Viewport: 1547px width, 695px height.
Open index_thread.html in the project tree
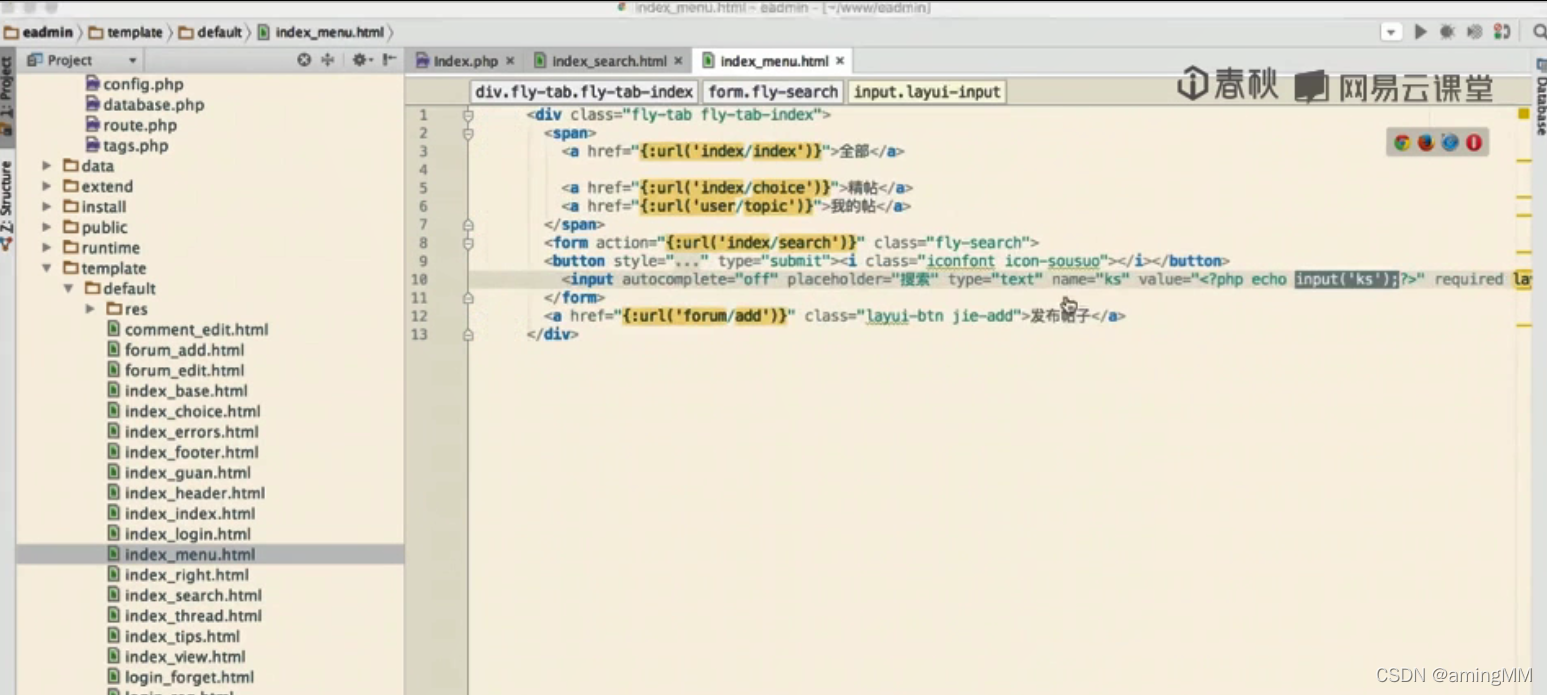(185, 616)
